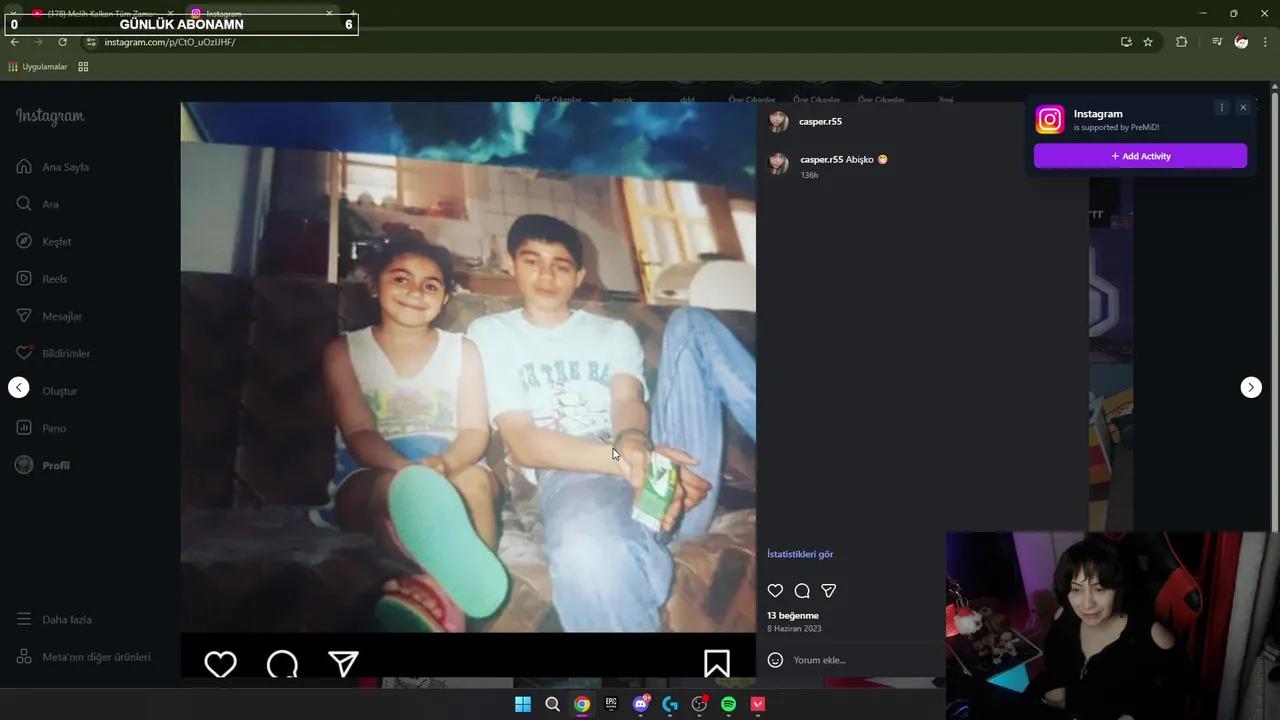Open İstatistikleri gör insights link
1280x720 pixels.
coord(800,554)
